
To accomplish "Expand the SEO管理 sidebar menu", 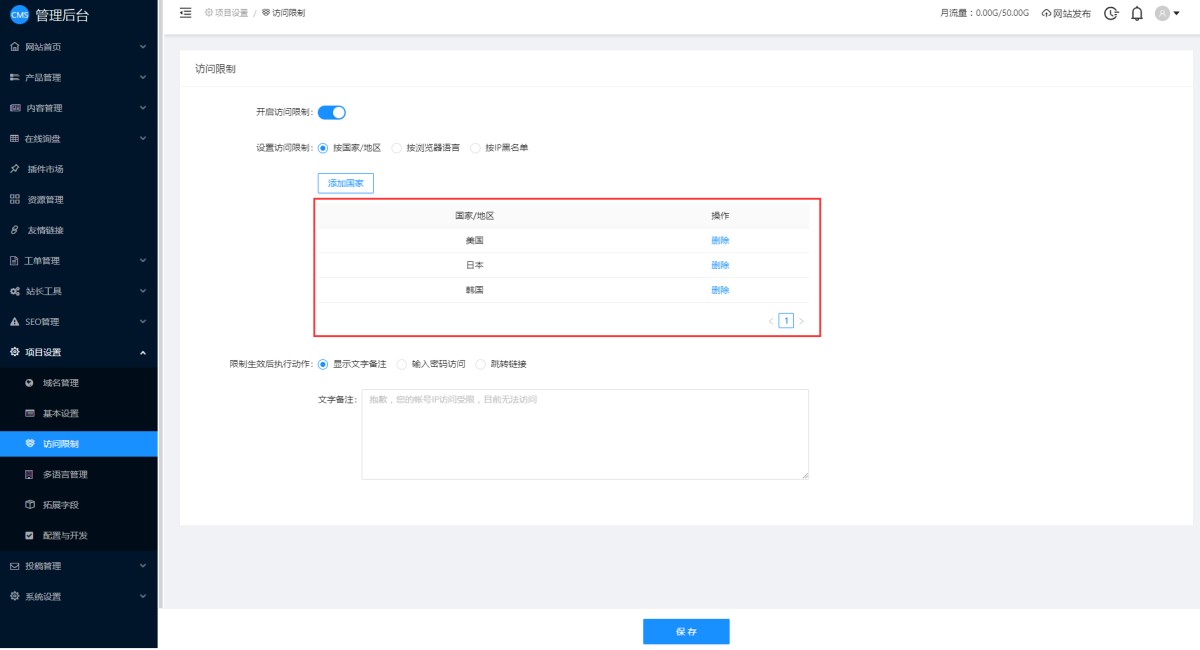I will coord(78,322).
